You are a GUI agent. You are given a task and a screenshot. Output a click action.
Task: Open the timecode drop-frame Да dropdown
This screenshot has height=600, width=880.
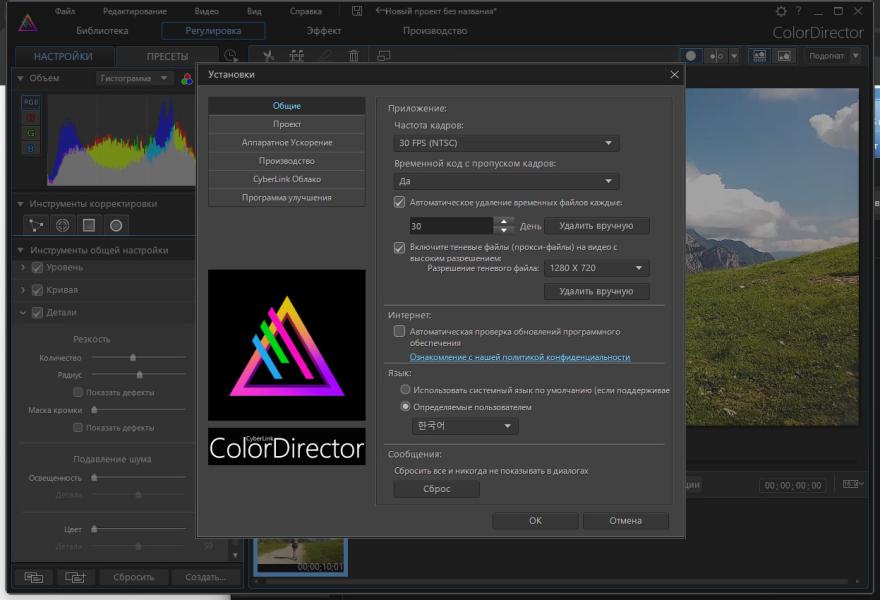[x=506, y=181]
